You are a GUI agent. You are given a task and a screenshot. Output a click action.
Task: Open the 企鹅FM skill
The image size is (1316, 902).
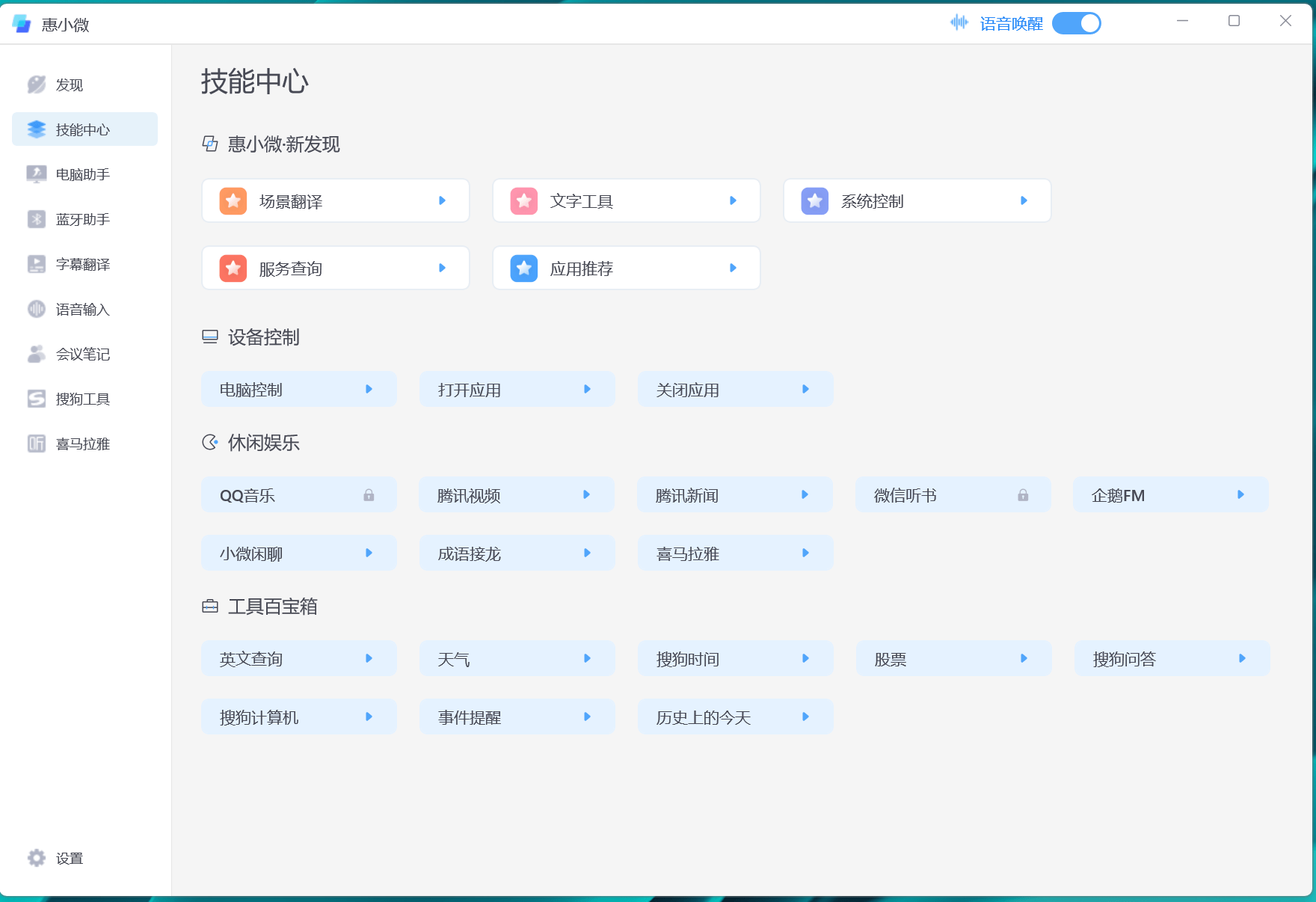point(1170,494)
